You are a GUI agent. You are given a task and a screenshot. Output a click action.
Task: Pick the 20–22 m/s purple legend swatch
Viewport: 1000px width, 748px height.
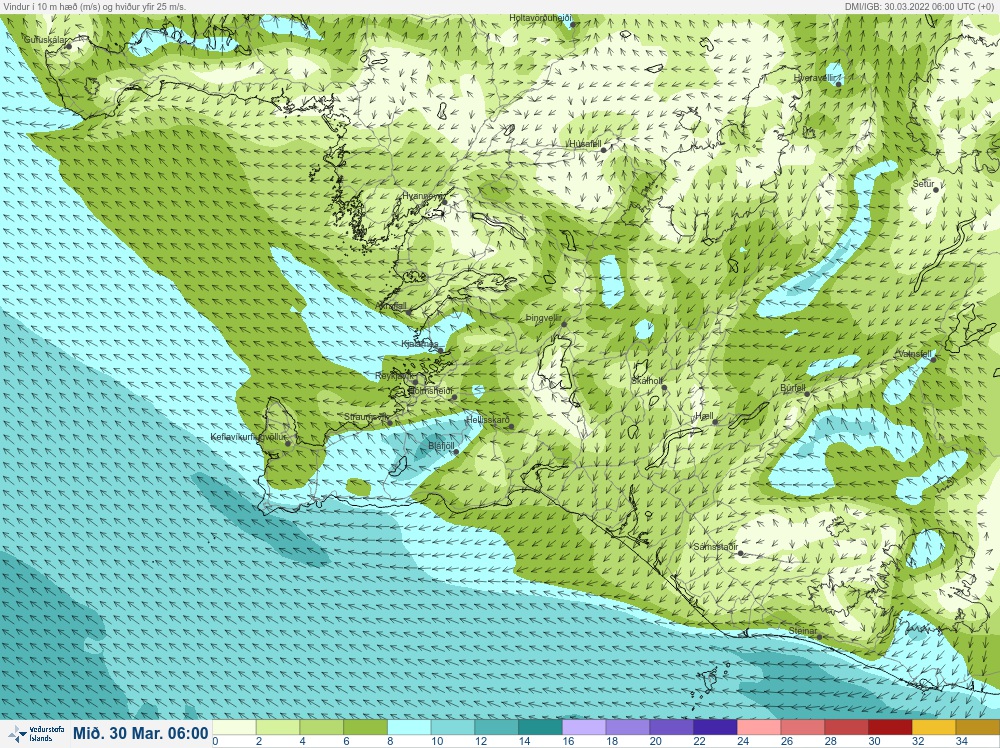point(672,728)
